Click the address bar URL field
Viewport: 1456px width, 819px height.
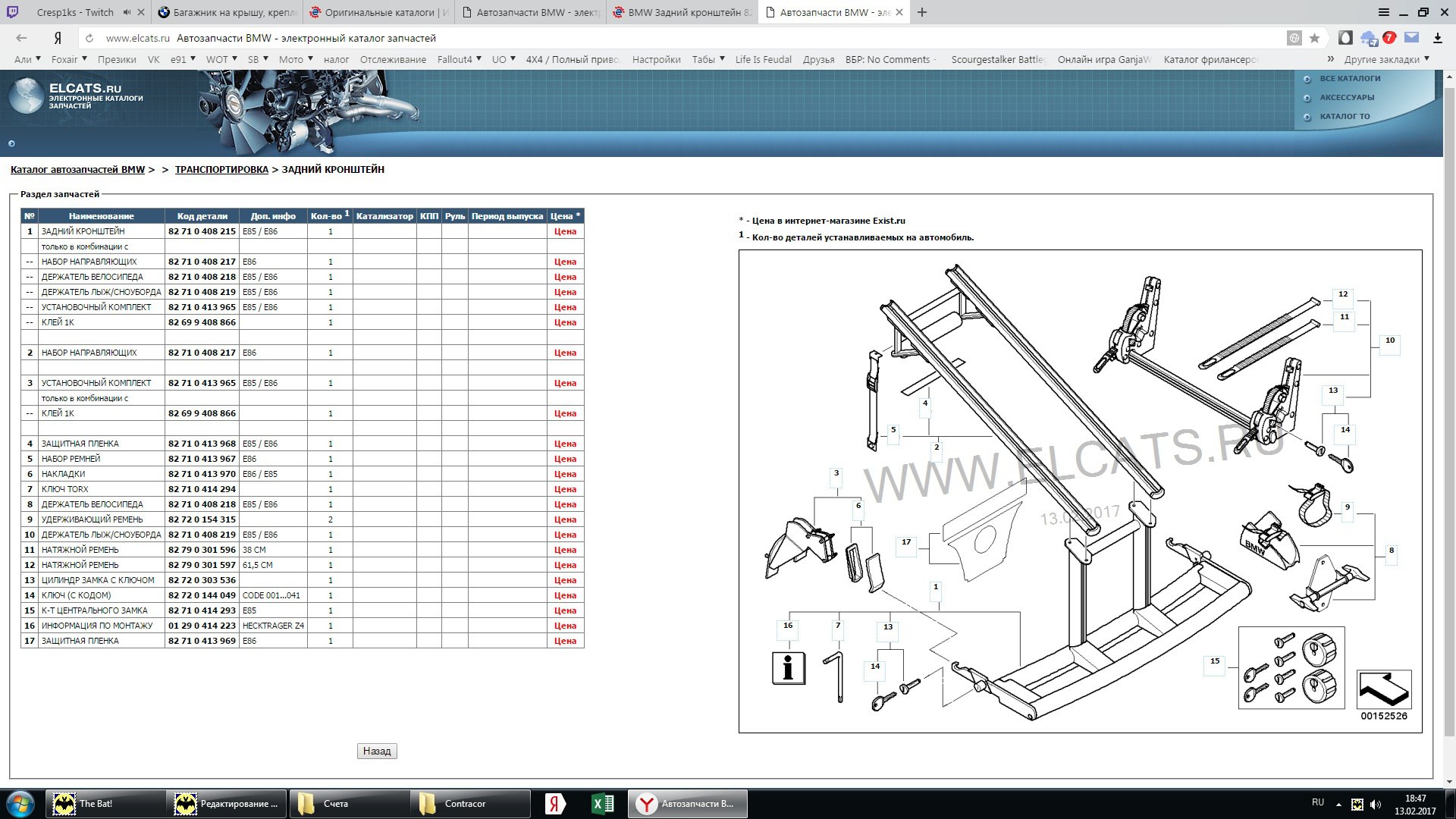pos(682,38)
